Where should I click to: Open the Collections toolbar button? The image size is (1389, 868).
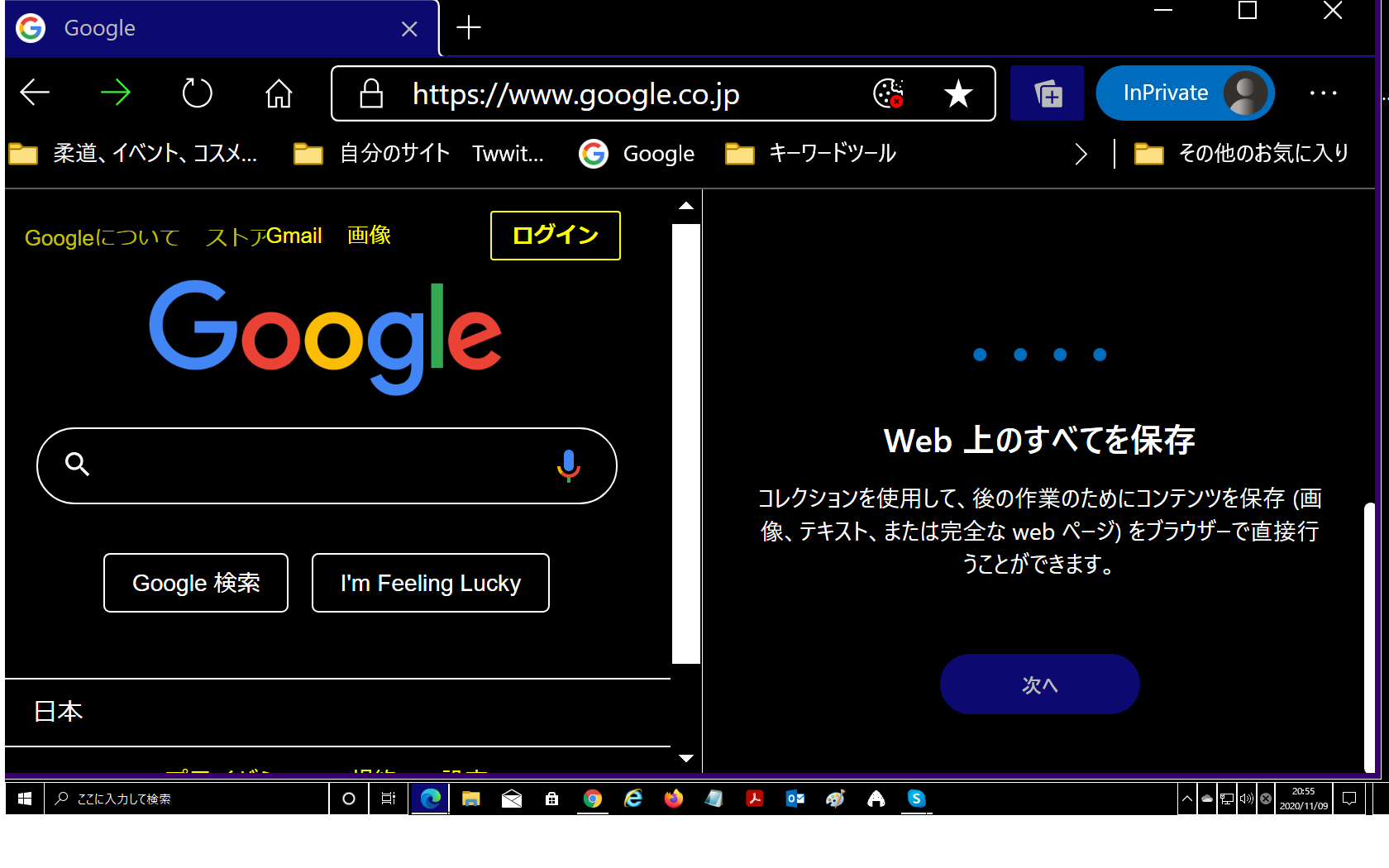[1048, 93]
